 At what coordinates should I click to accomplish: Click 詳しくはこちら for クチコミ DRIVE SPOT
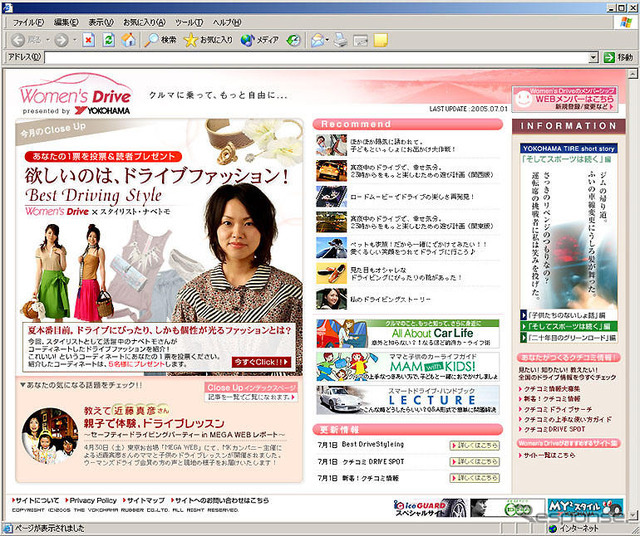[x=475, y=462]
